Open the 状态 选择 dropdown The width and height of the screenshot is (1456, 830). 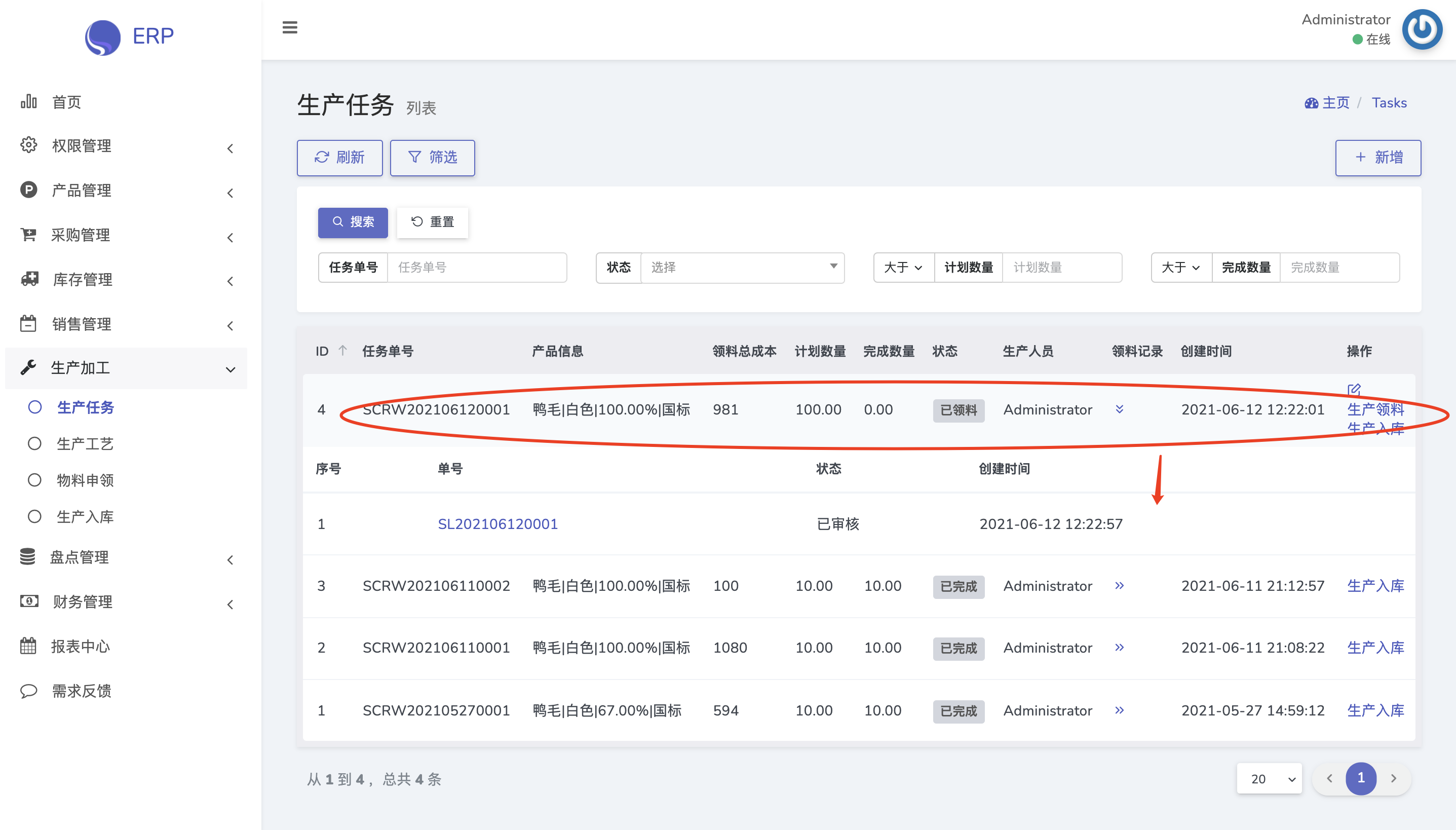(x=741, y=268)
